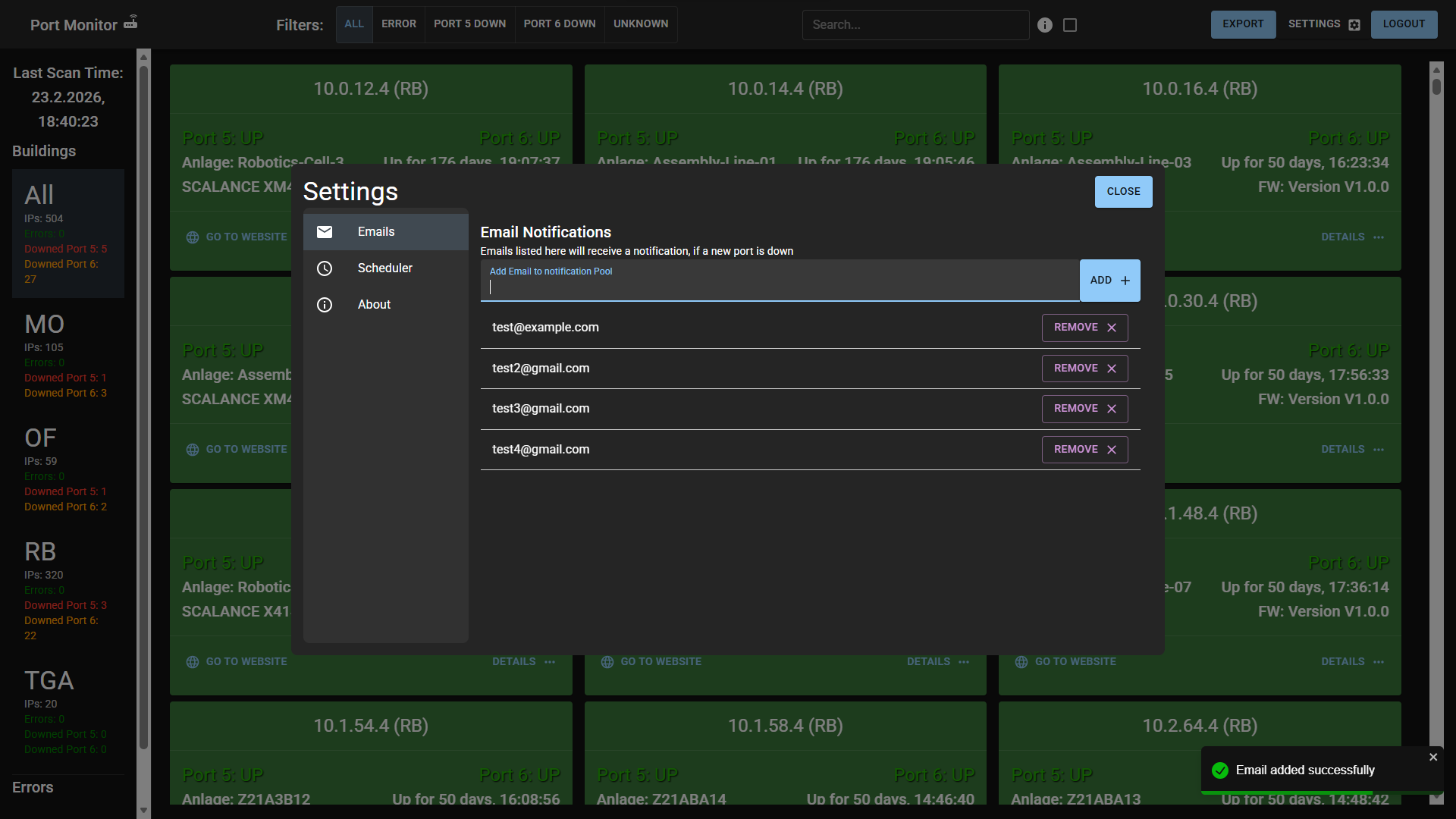Click the EXPORT button
1456x819 pixels.
[1243, 24]
